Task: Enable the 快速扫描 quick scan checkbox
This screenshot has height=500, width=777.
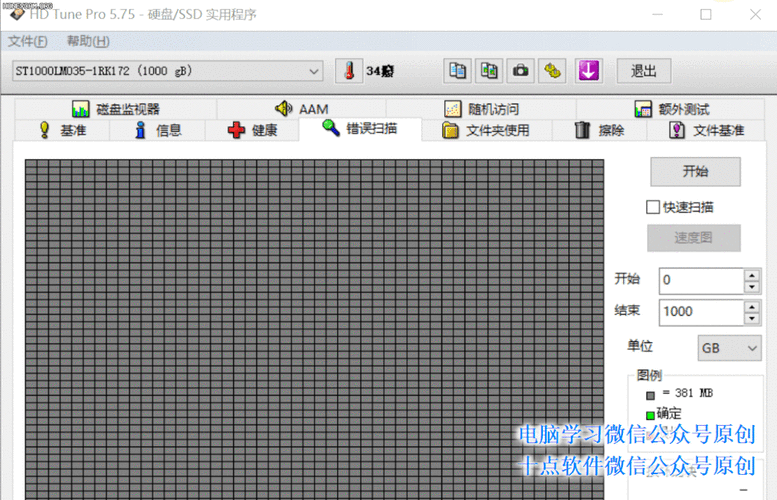Action: [653, 207]
